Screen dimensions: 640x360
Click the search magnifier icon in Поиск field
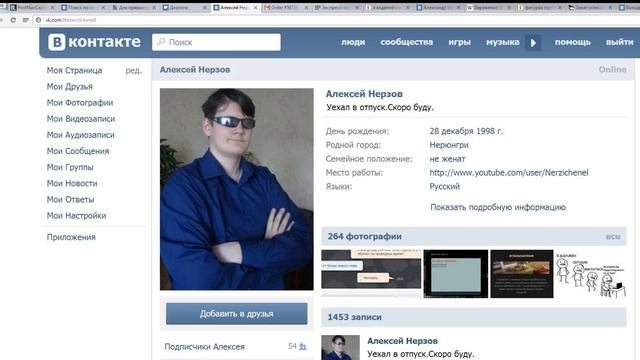click(161, 42)
